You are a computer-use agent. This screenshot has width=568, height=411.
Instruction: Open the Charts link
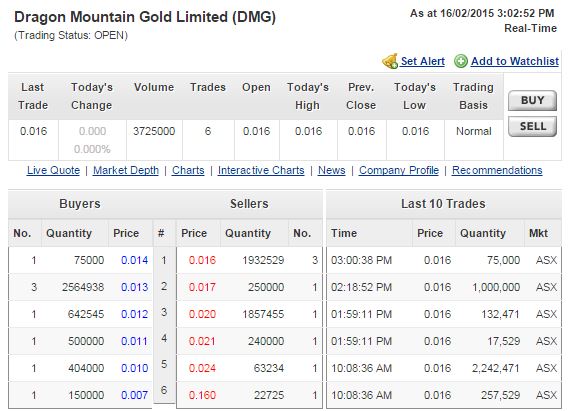[188, 170]
